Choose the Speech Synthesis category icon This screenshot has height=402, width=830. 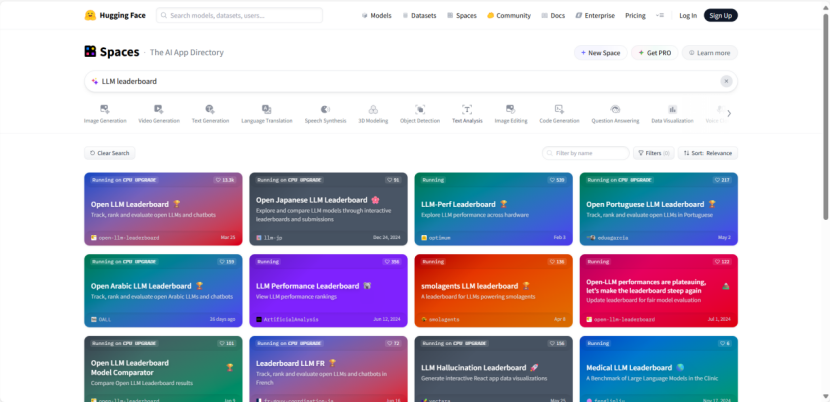click(325, 109)
